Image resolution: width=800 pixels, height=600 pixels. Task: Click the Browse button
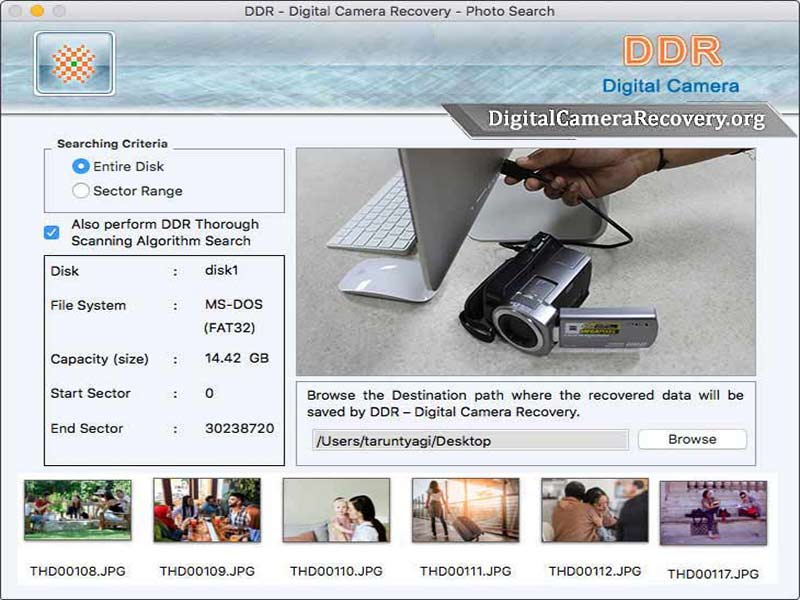coord(692,439)
